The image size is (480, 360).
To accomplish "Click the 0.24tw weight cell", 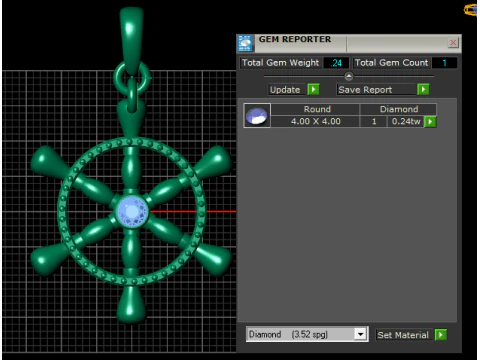I will tap(406, 121).
